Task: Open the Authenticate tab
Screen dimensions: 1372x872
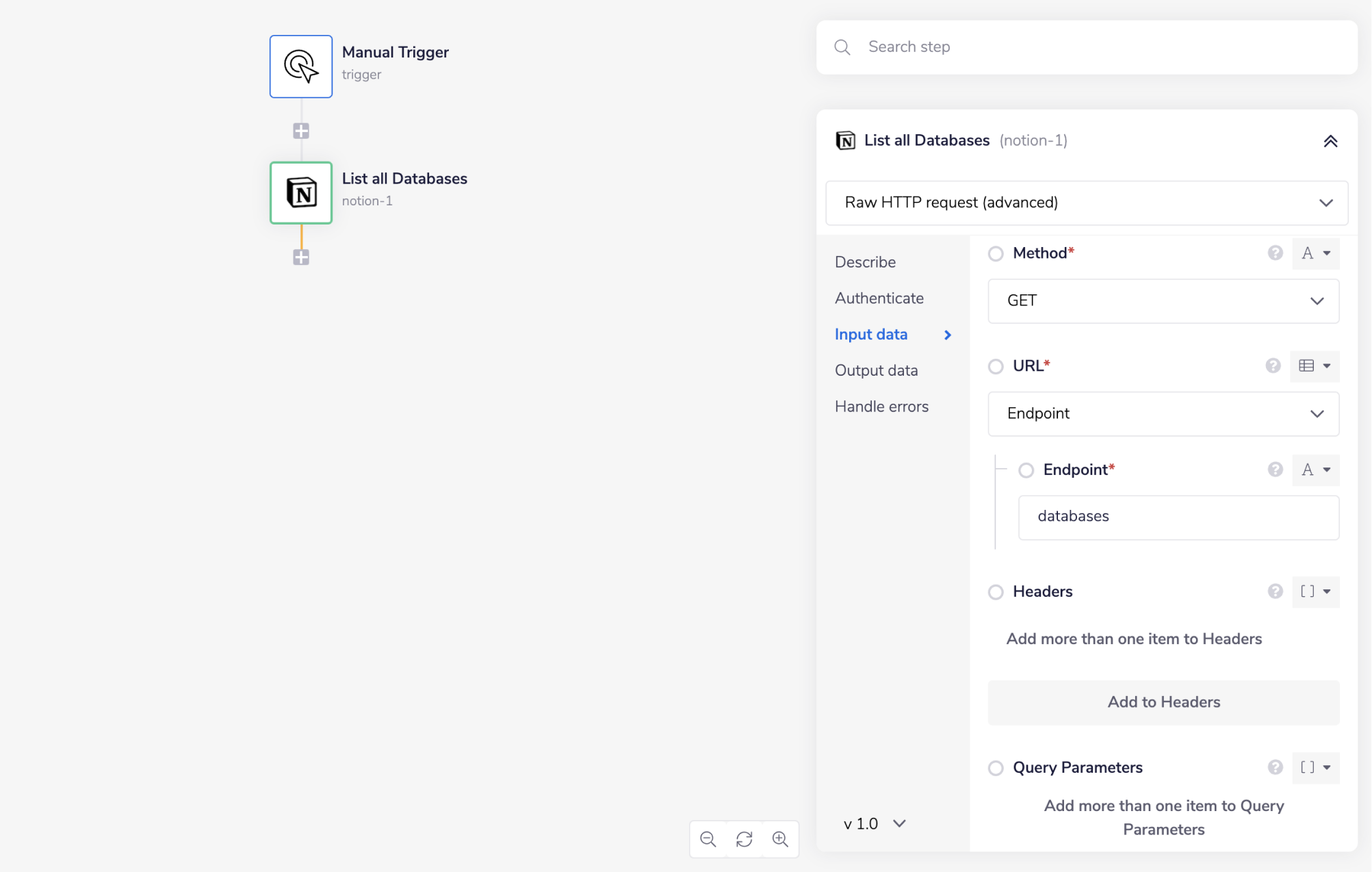Action: pyautogui.click(x=879, y=298)
